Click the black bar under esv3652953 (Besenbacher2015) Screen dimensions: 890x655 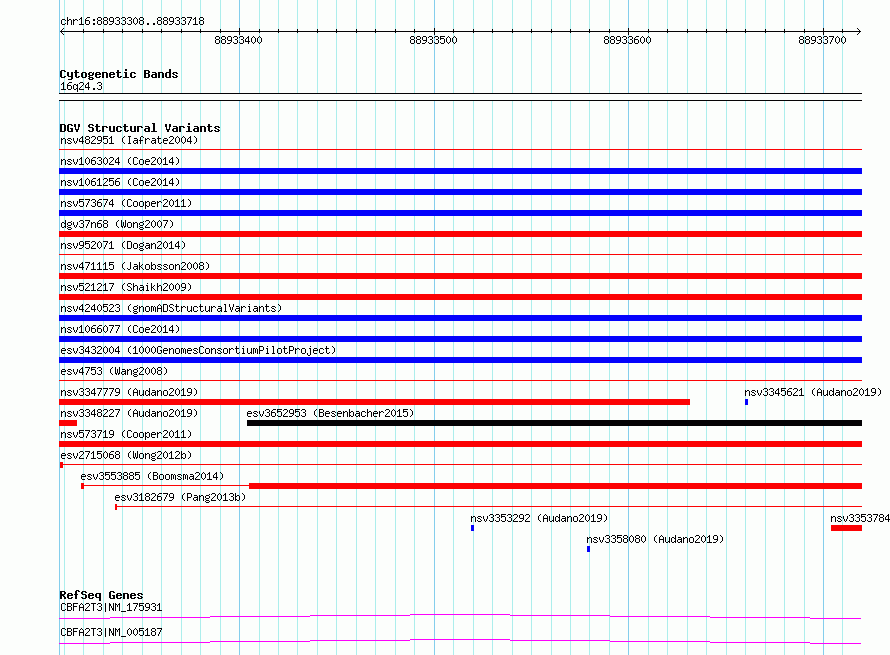[x=555, y=423]
